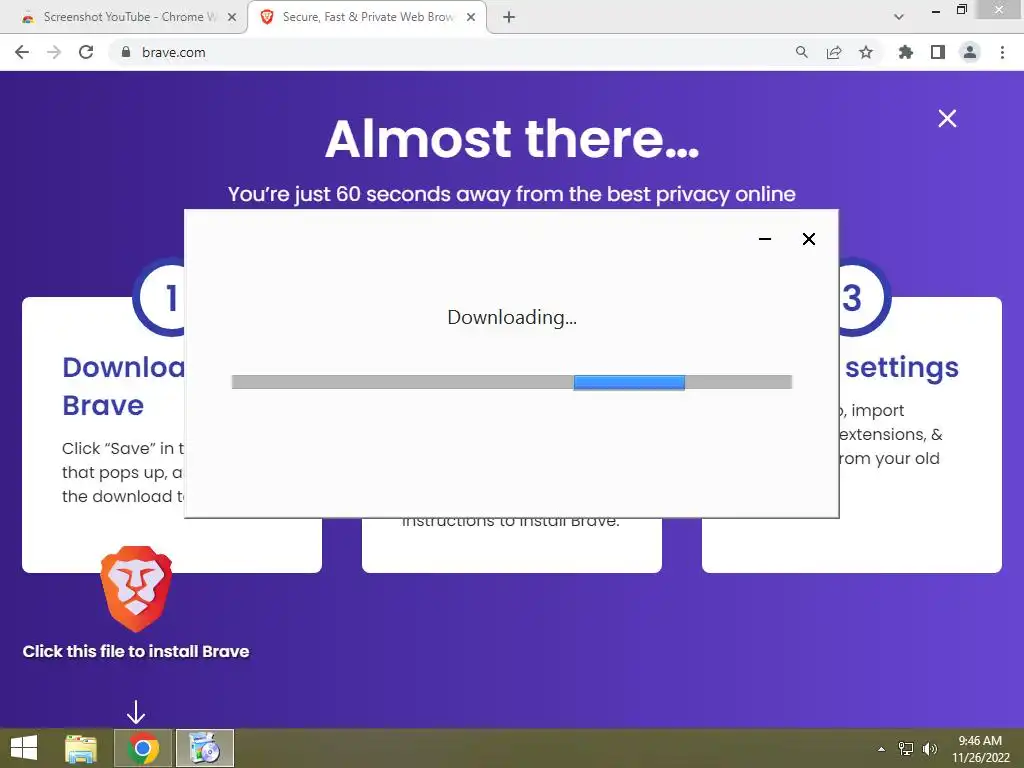1024x768 pixels.
Task: Click Chrome icon in taskbar
Action: [143, 748]
